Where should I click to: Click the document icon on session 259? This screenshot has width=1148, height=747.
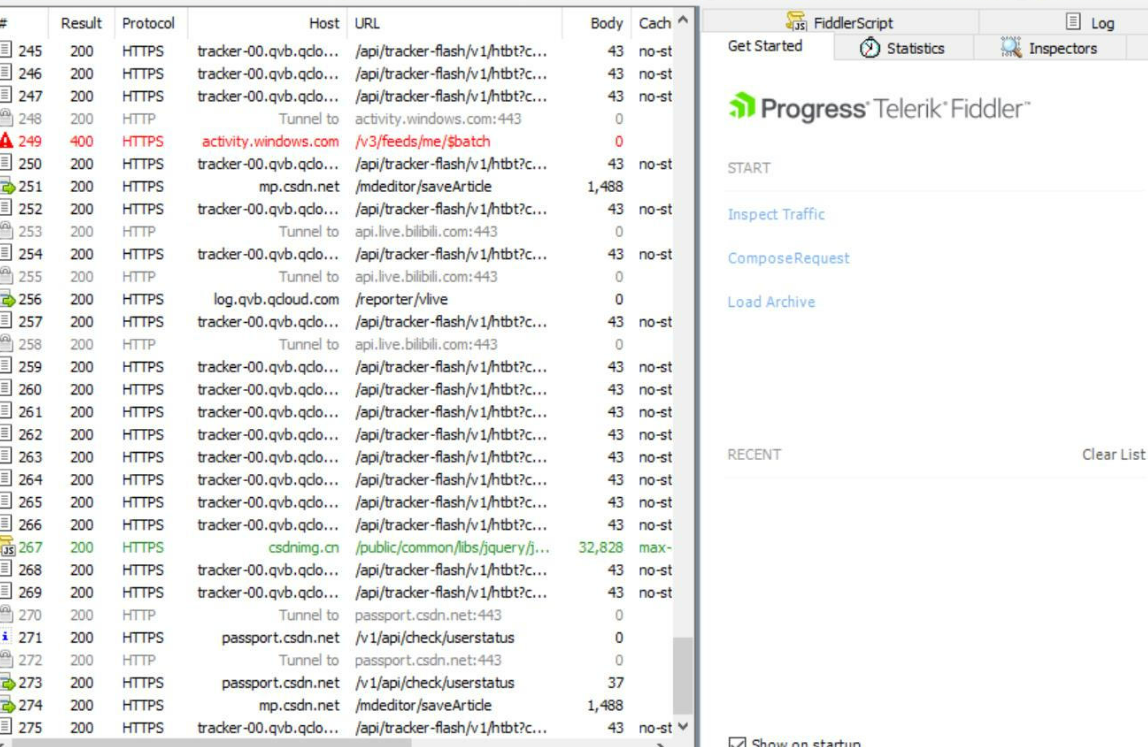pyautogui.click(x=6, y=366)
